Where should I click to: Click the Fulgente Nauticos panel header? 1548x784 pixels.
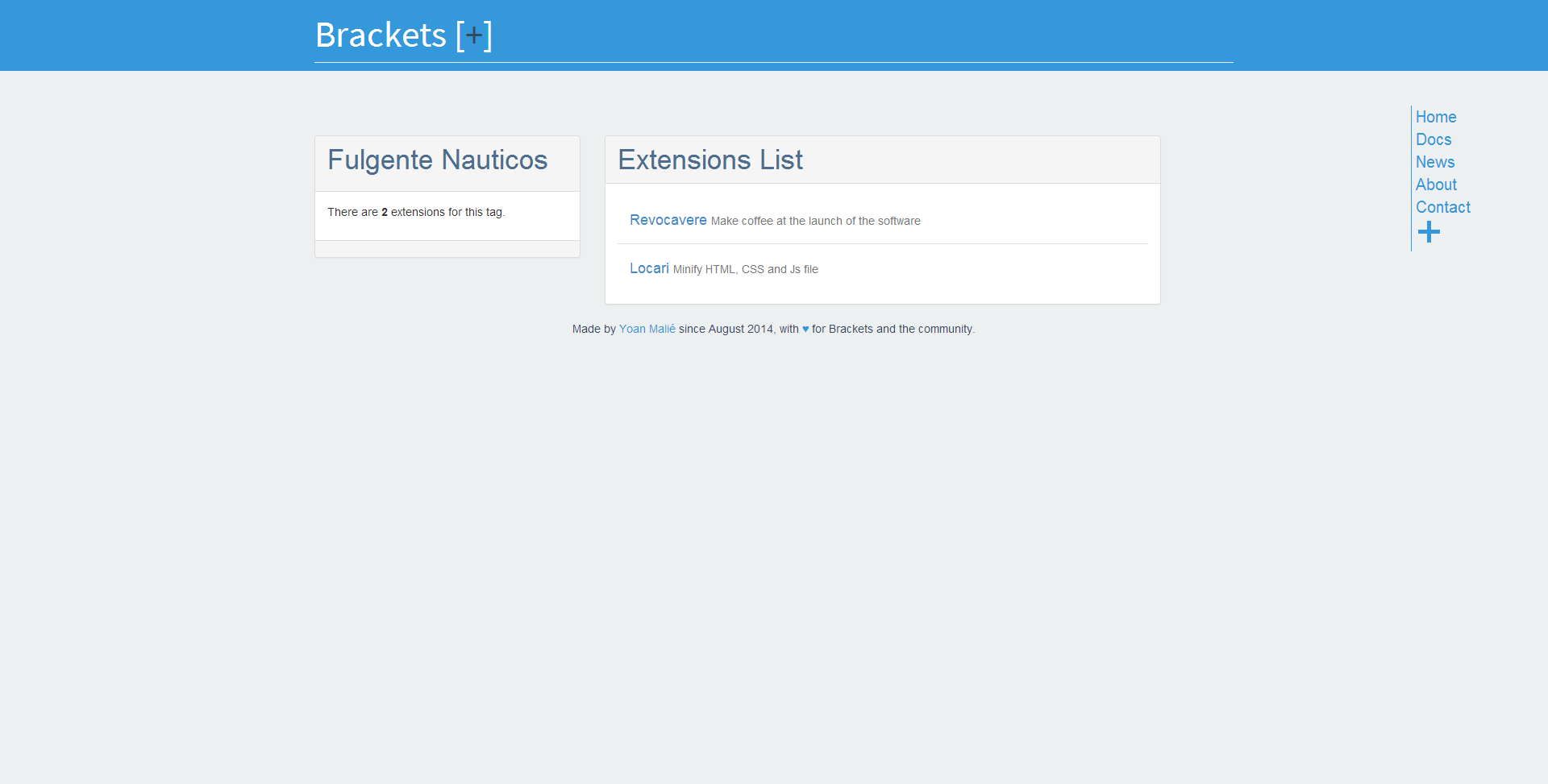(x=437, y=160)
